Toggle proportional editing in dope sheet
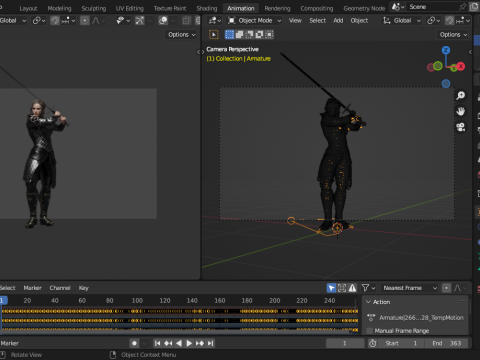This screenshot has height=360, width=480. [x=446, y=288]
